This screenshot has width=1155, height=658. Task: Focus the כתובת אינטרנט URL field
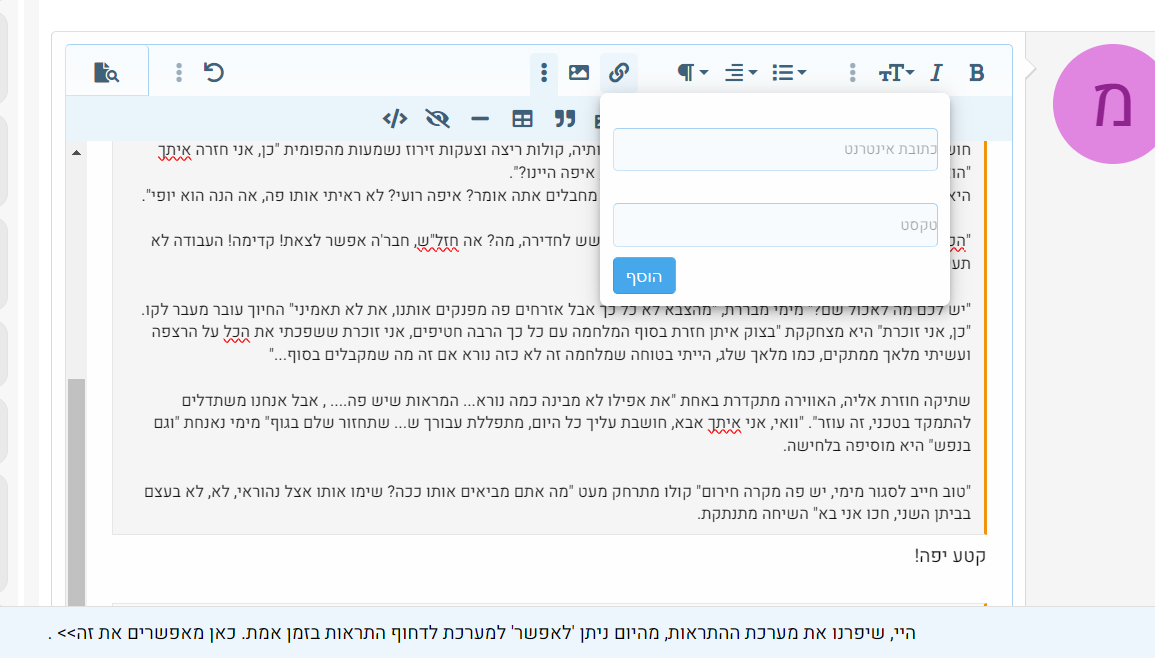[775, 150]
